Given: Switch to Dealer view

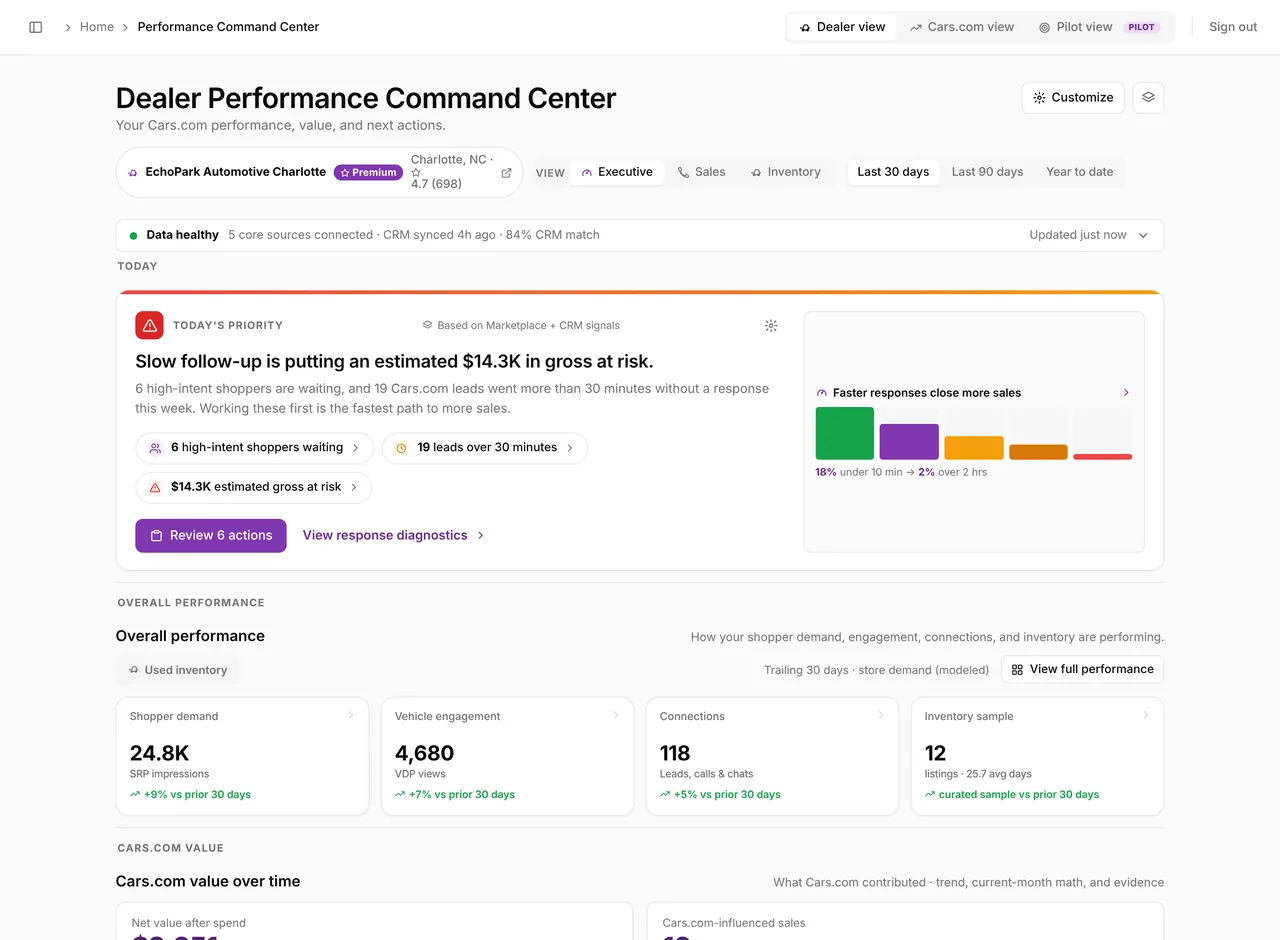Looking at the screenshot, I should point(842,27).
